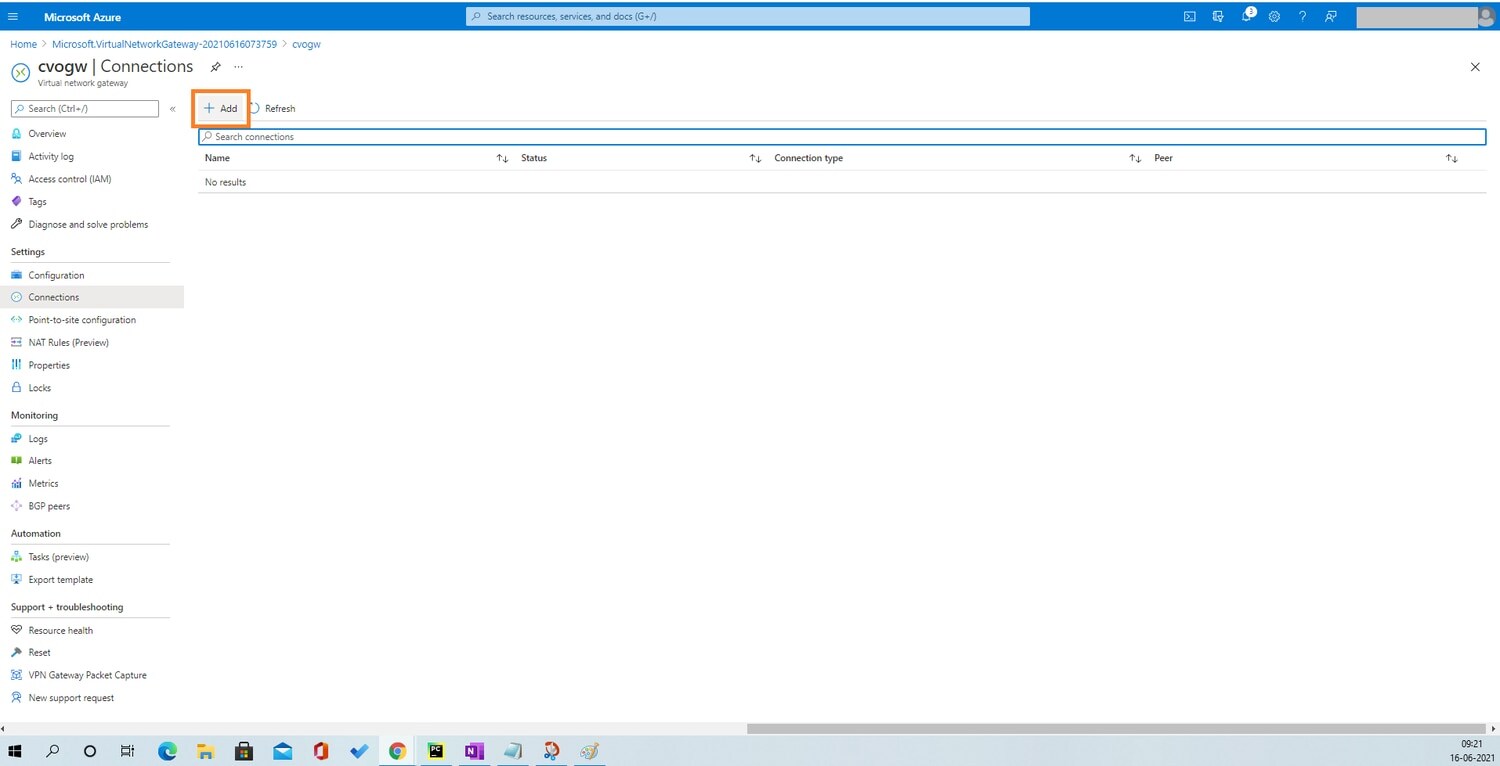The height and width of the screenshot is (766, 1500).
Task: Open directories and subscriptions filter icon
Action: point(1218,16)
